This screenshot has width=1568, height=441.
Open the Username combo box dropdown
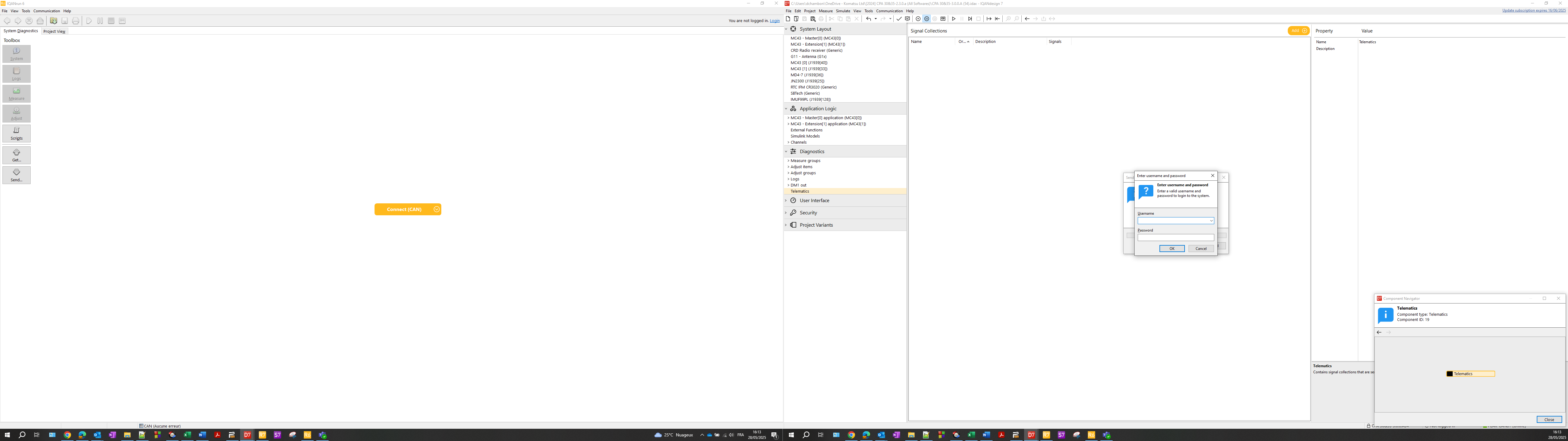pyautogui.click(x=1211, y=221)
